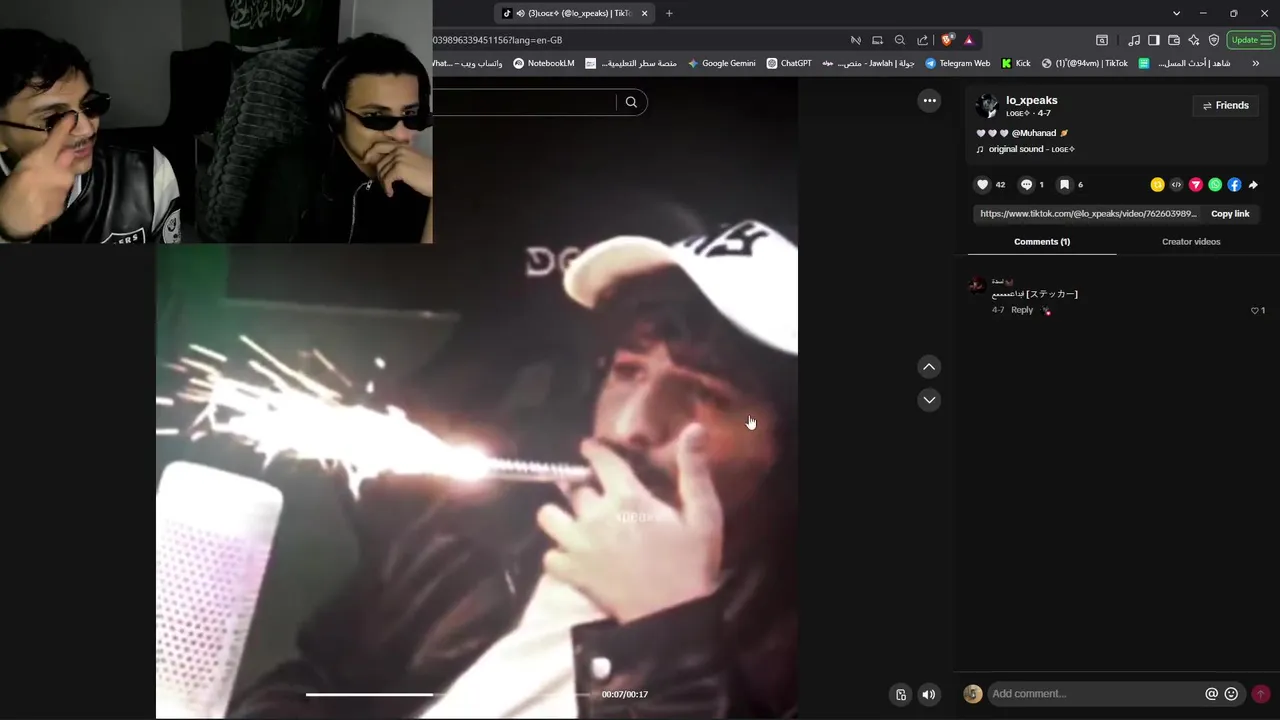This screenshot has width=1280, height=720.
Task: Click the browser address bar URL
Action: coord(497,40)
